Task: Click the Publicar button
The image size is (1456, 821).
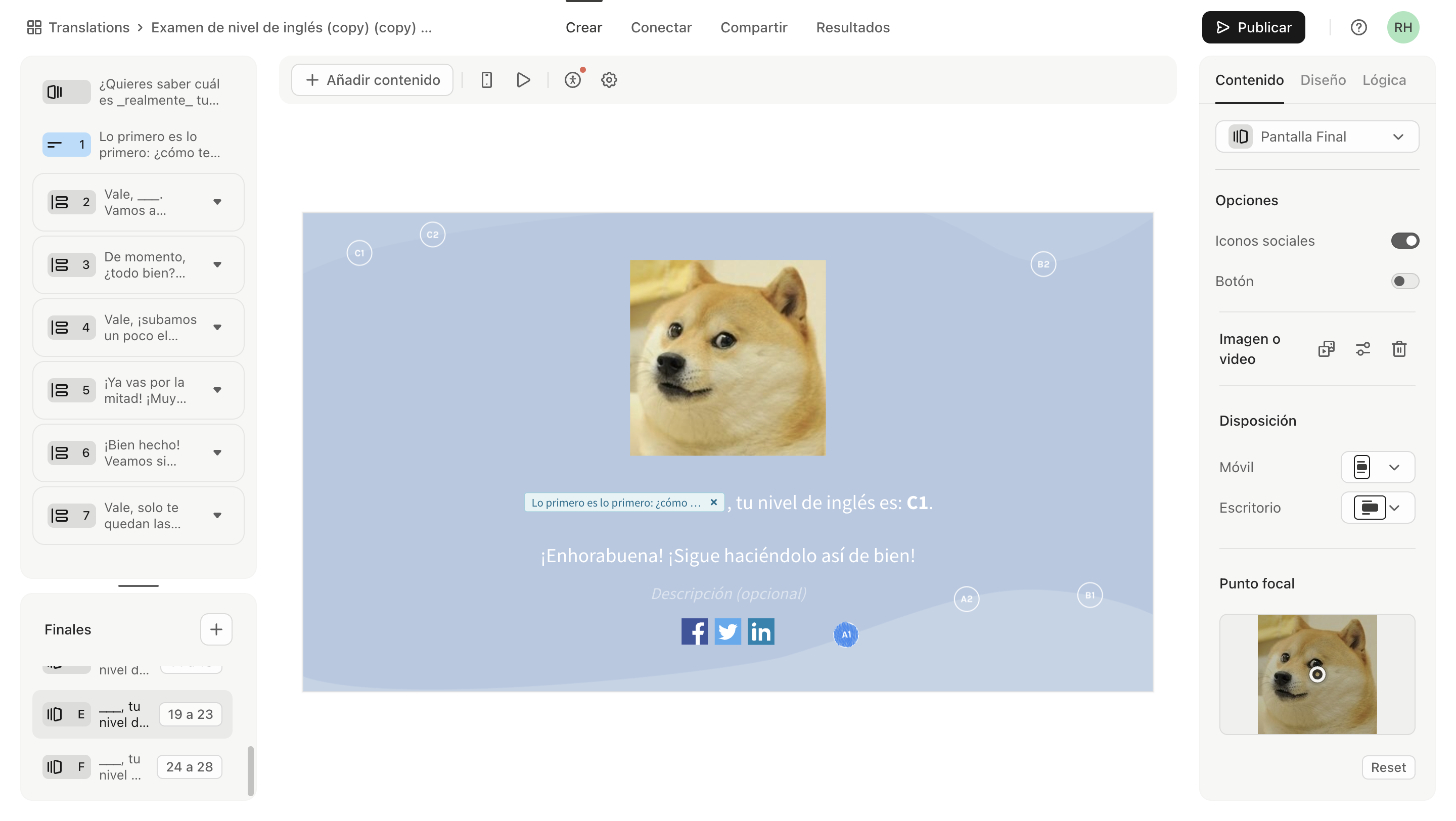Action: (1253, 27)
